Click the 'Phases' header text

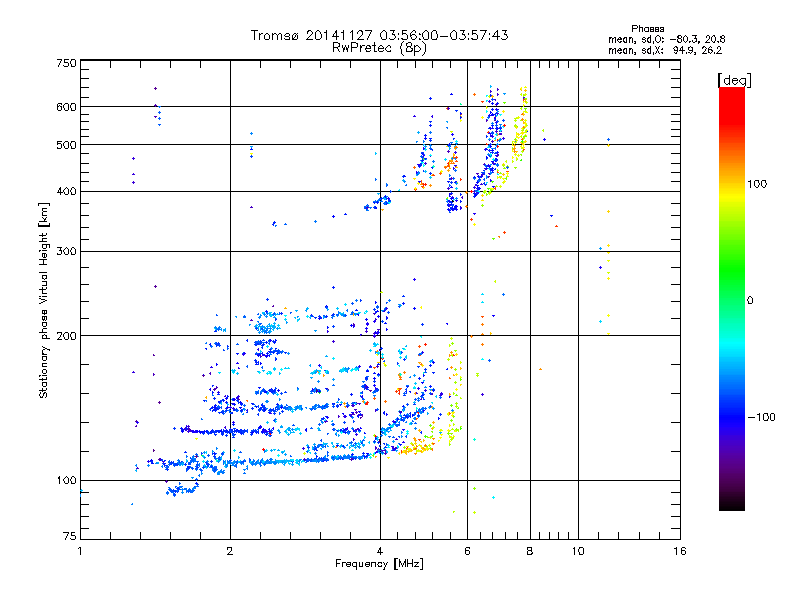tap(647, 29)
